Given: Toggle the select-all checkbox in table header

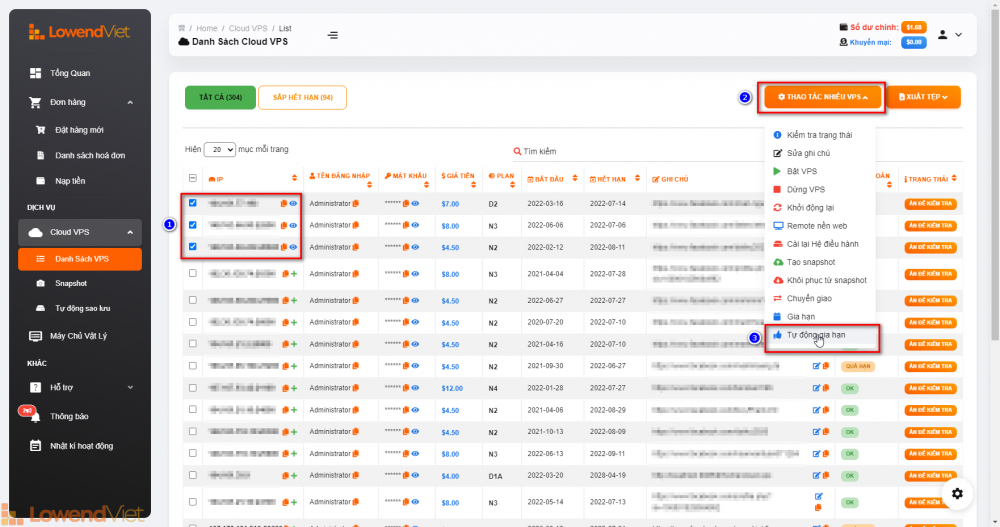Looking at the screenshot, I should (193, 179).
